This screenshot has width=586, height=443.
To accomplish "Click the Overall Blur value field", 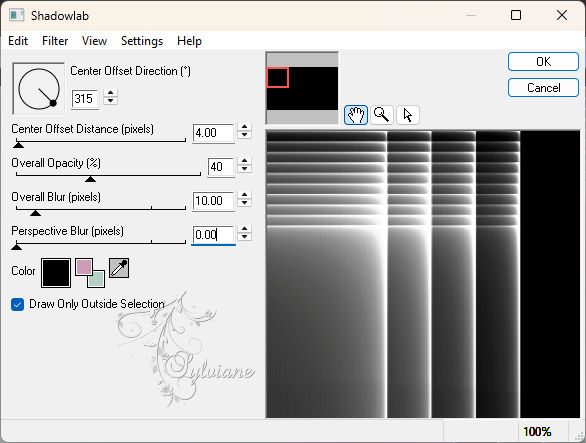I will pos(213,201).
